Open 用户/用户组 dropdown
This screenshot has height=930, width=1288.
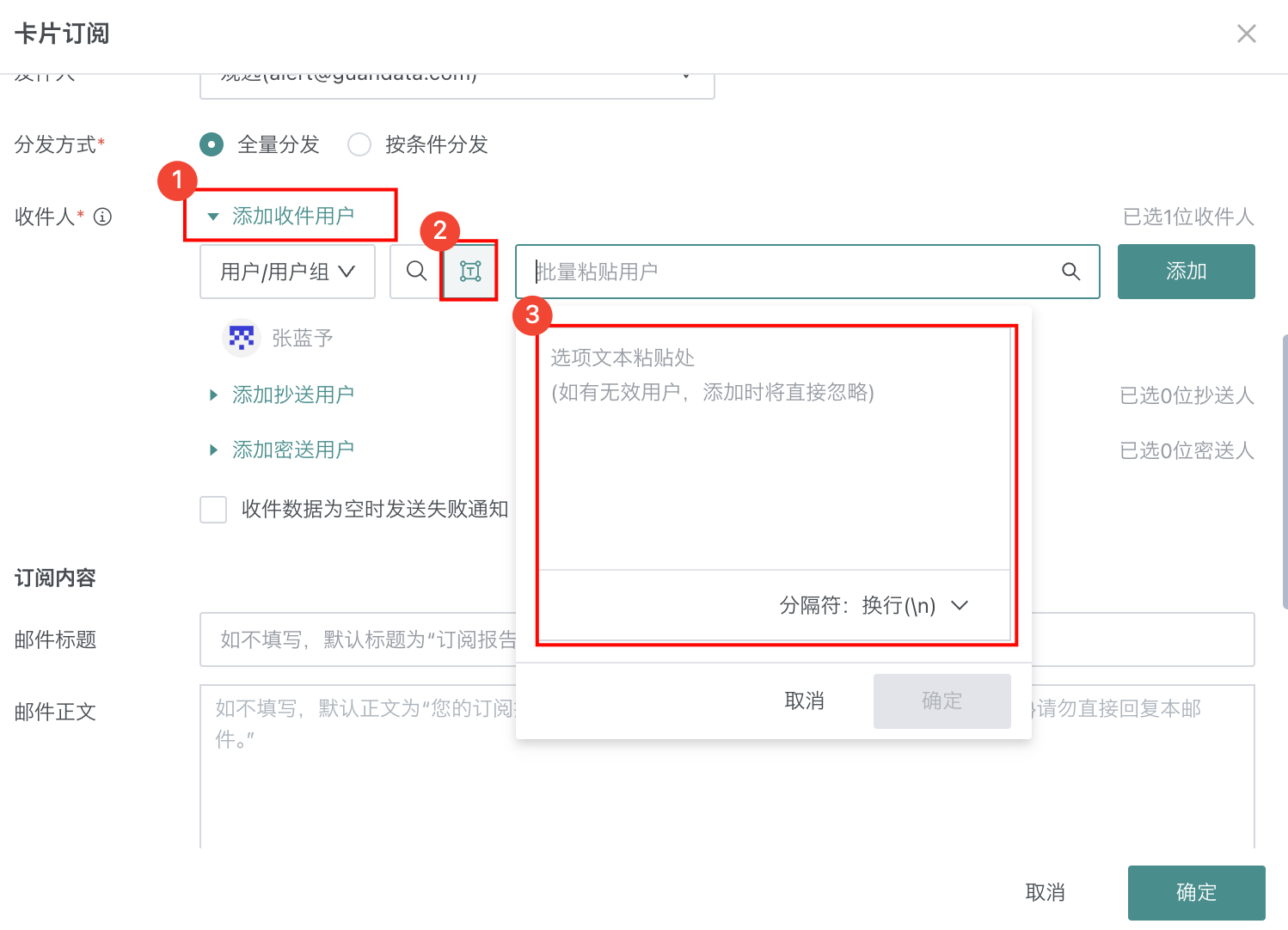tap(287, 272)
